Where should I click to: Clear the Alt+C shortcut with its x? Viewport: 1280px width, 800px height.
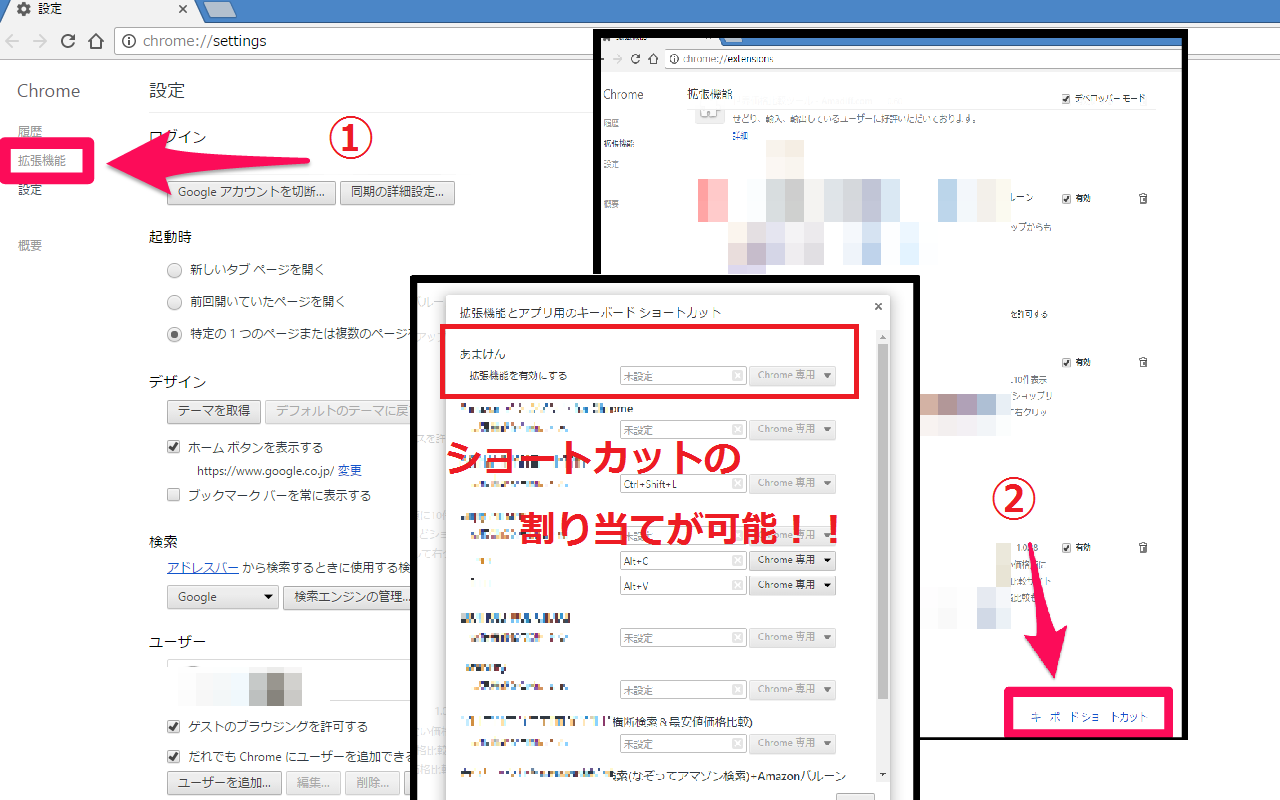737,560
